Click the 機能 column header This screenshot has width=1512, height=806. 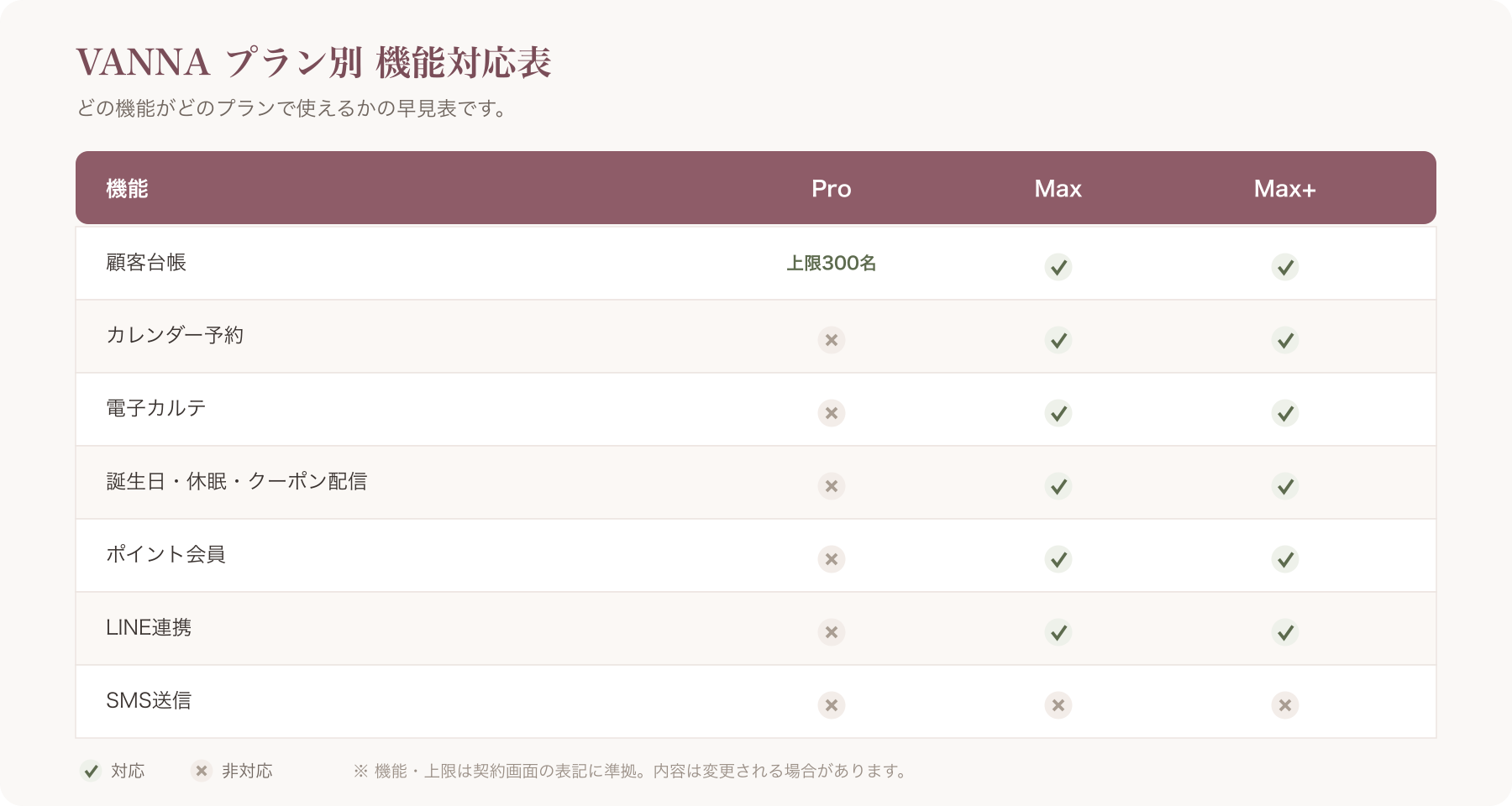point(127,189)
